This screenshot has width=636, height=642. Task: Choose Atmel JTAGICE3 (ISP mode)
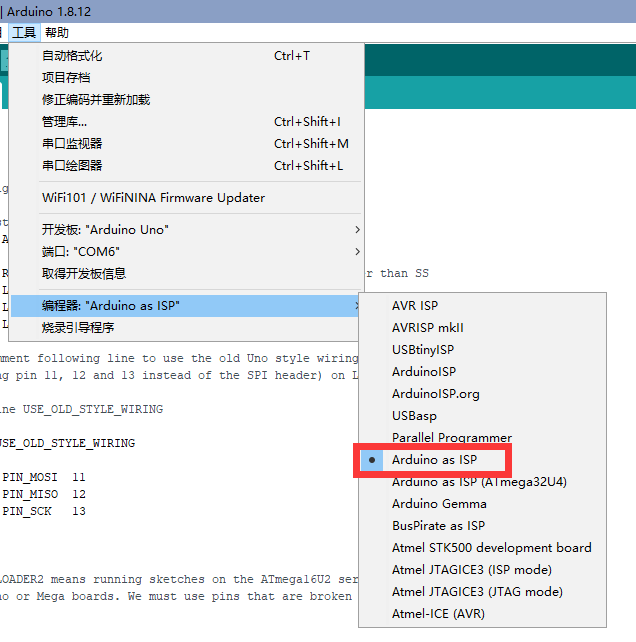482,570
